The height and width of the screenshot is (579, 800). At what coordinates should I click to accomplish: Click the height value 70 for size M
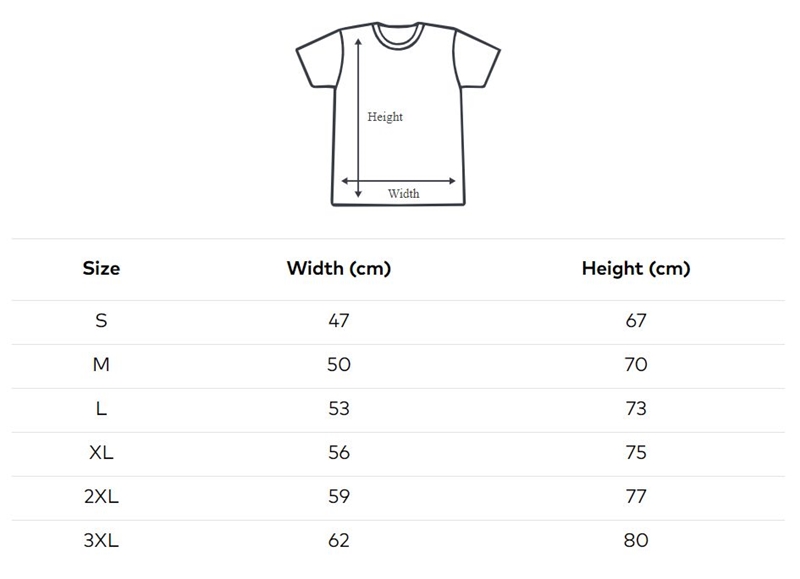[635, 365]
